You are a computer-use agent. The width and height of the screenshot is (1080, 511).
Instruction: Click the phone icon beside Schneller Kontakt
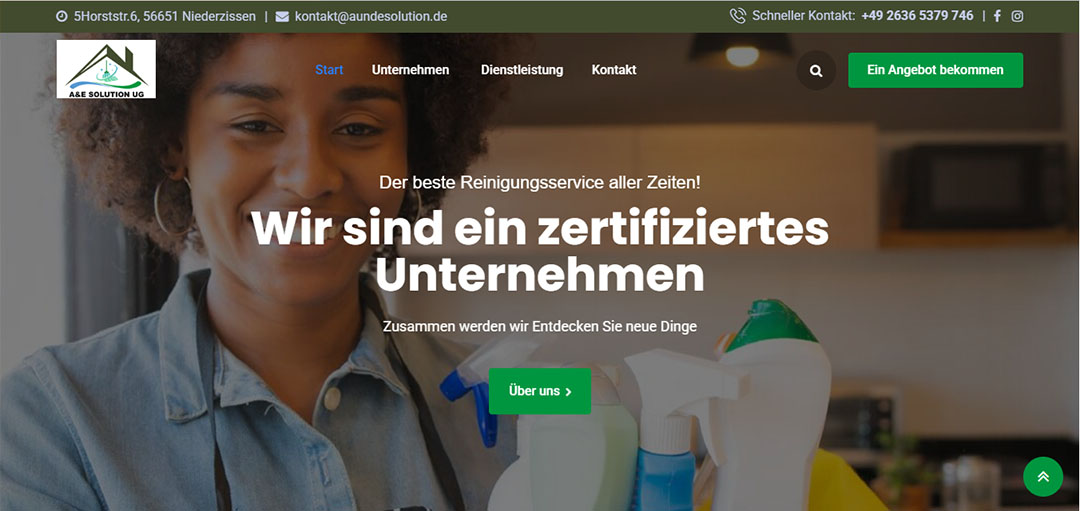738,16
